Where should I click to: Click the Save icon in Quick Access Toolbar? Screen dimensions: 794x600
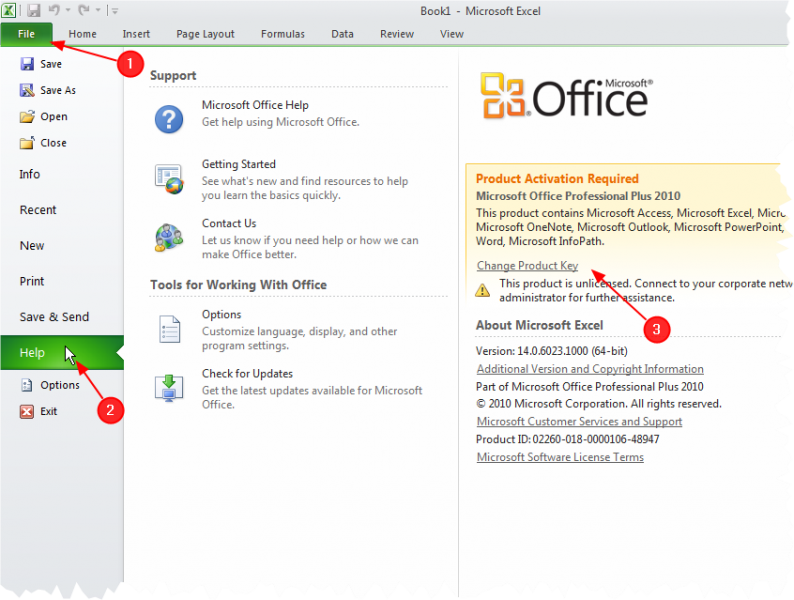(x=33, y=10)
